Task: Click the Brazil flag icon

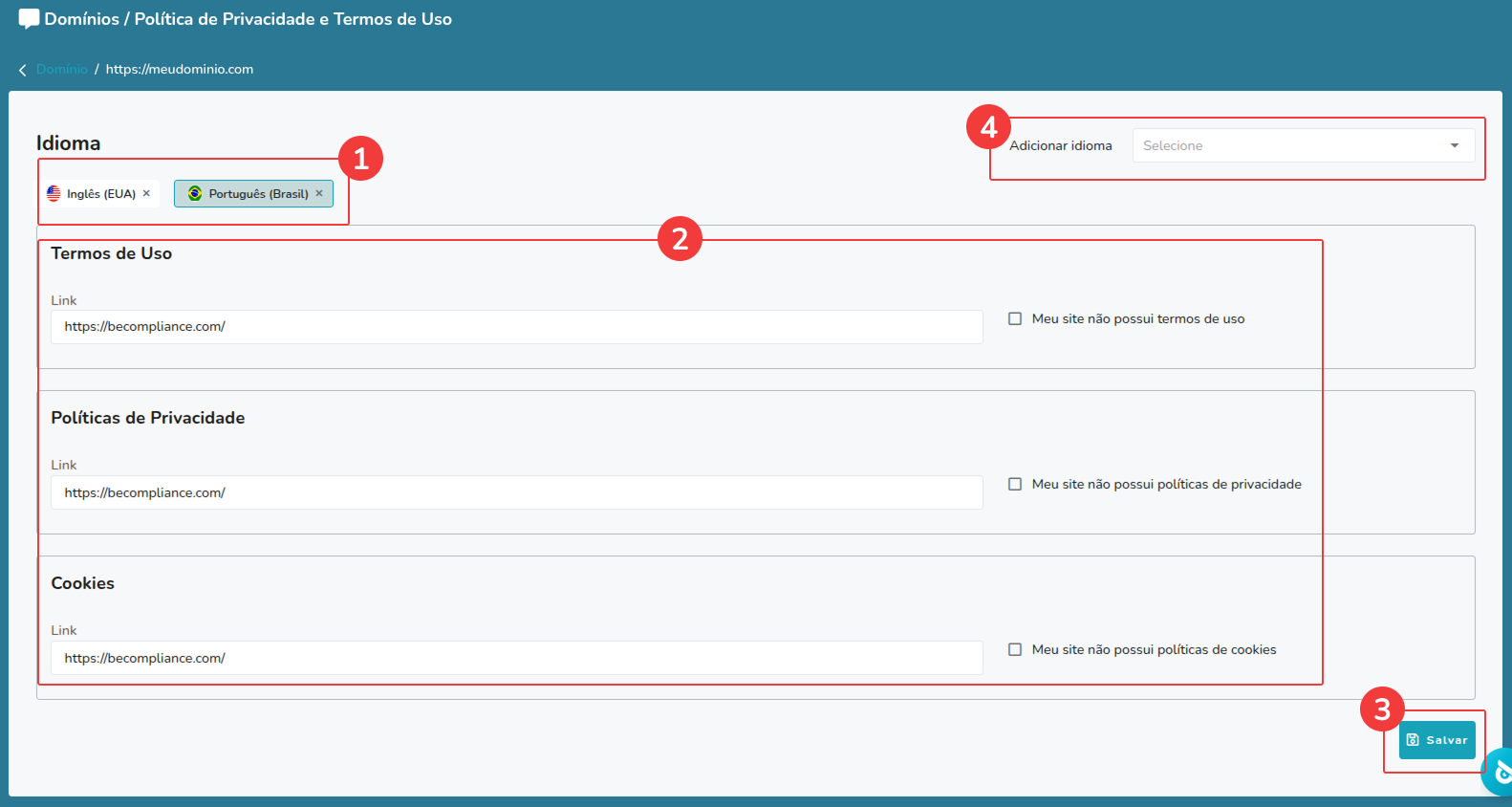Action: pos(195,194)
